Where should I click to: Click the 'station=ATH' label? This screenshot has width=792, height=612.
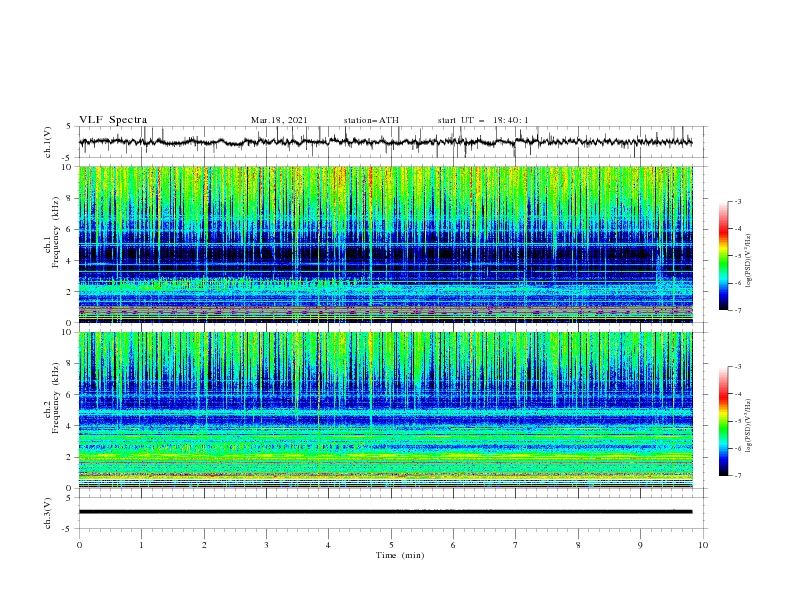[371, 120]
